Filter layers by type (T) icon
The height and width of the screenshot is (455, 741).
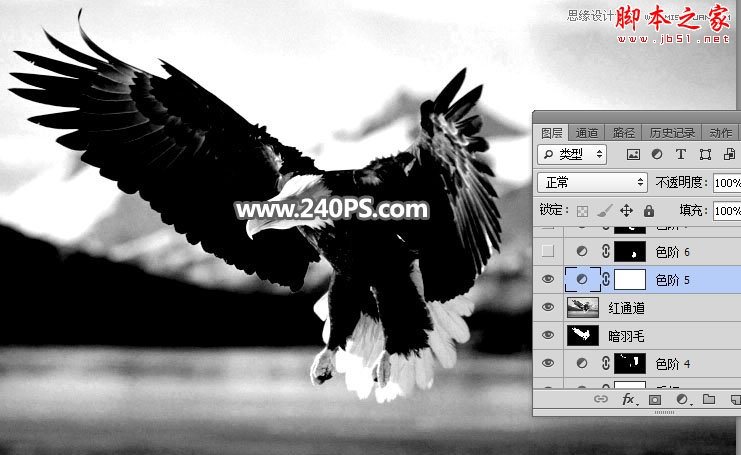click(681, 155)
